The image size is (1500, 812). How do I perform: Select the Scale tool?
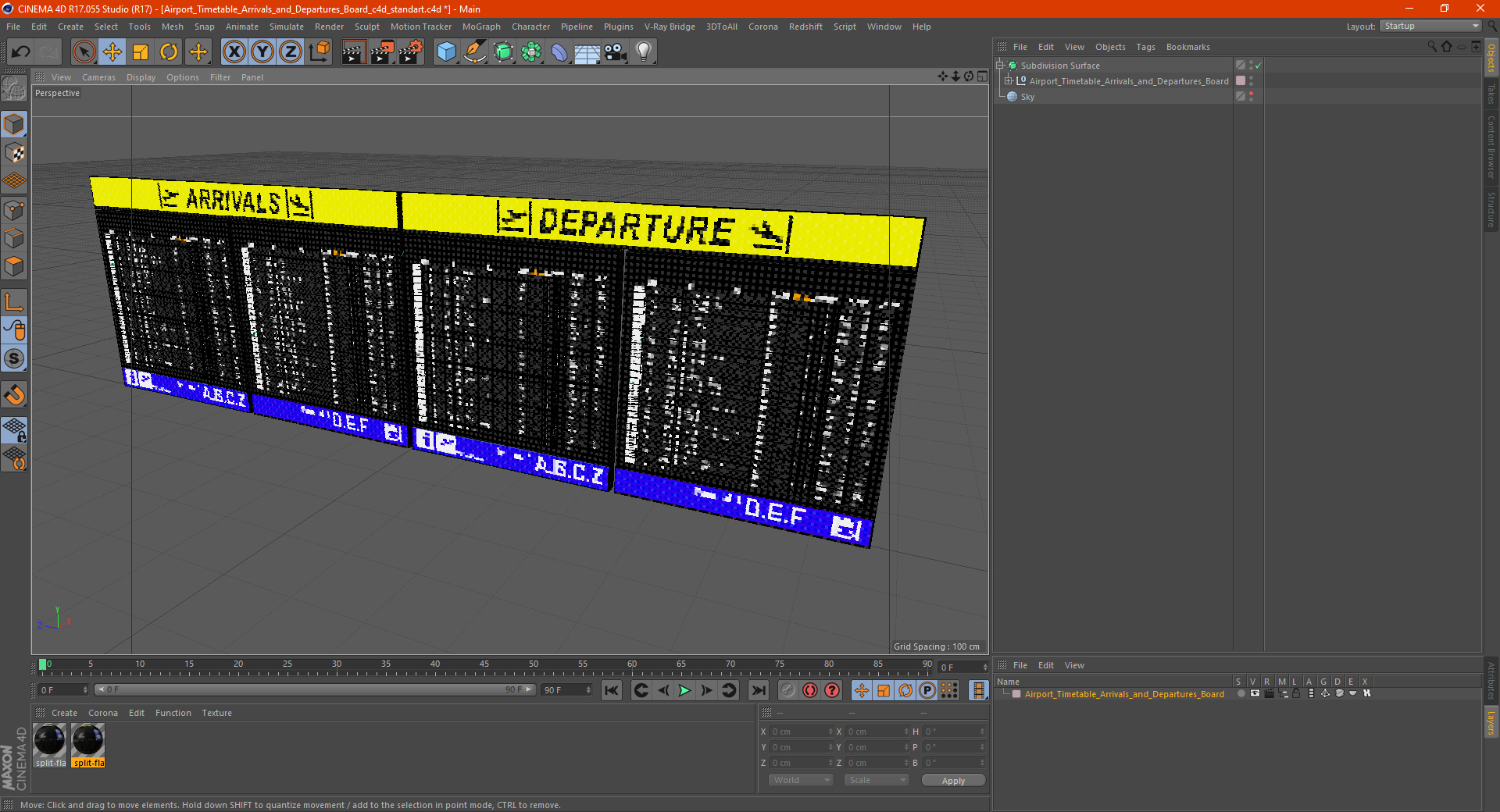point(141,52)
